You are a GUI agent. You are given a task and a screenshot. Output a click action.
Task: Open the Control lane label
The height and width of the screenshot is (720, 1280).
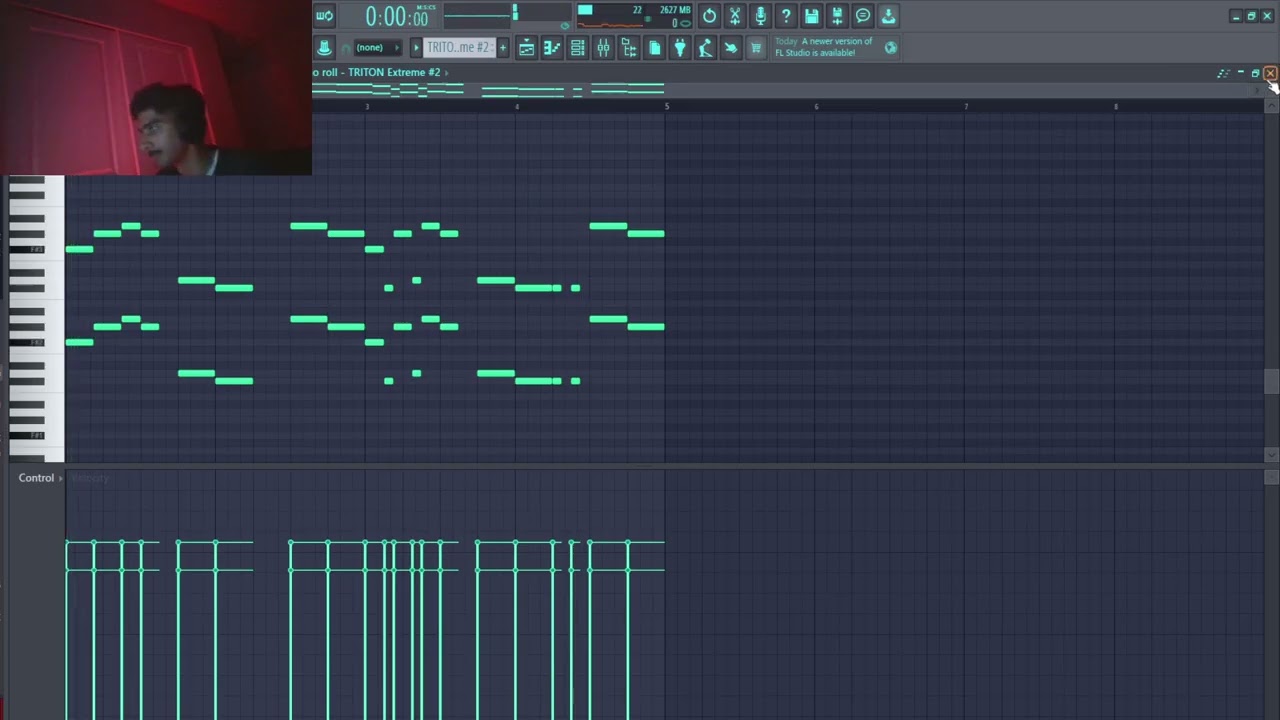(36, 478)
